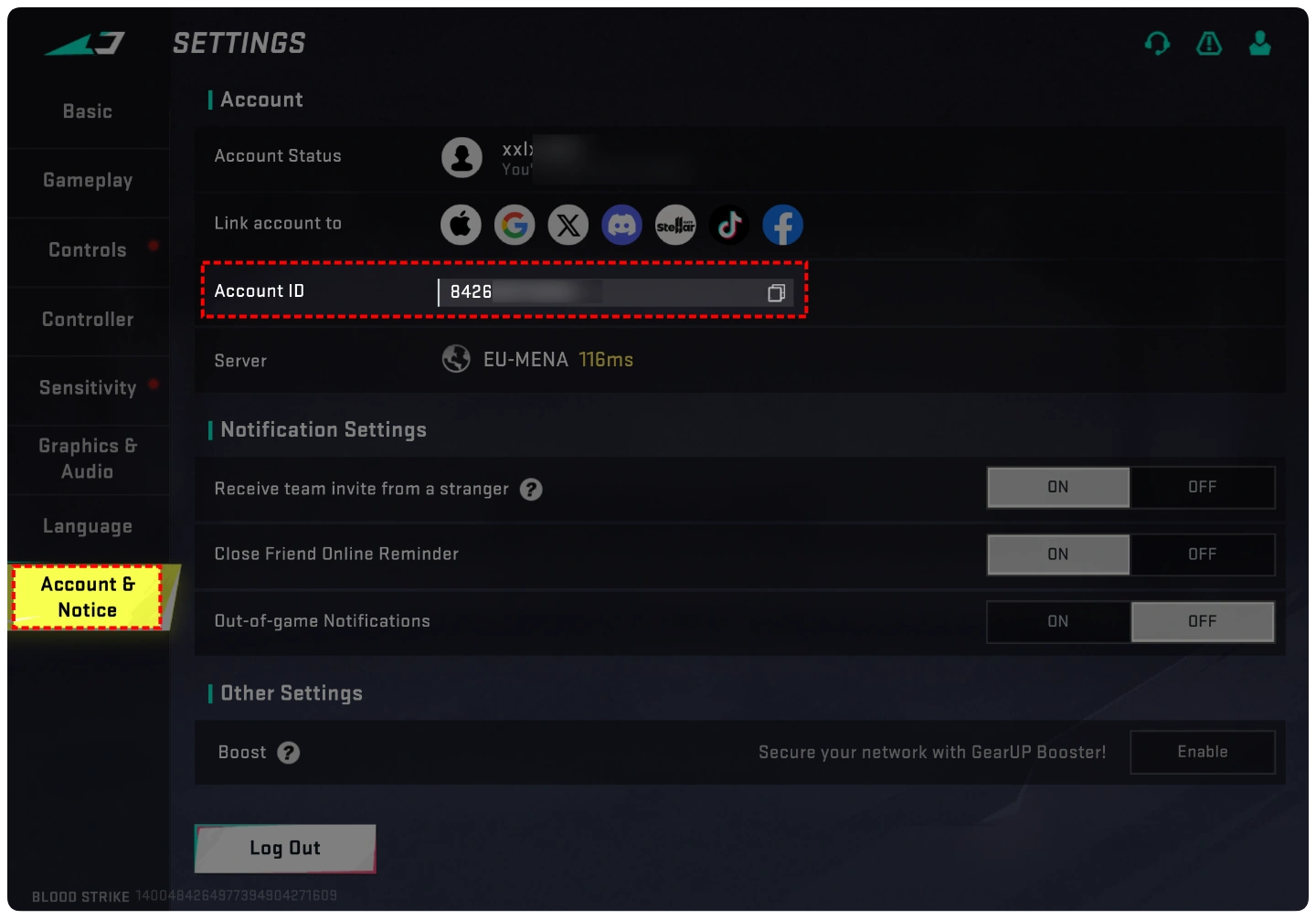Show Boost help tooltip
The height and width of the screenshot is (919, 1316).
tap(289, 753)
